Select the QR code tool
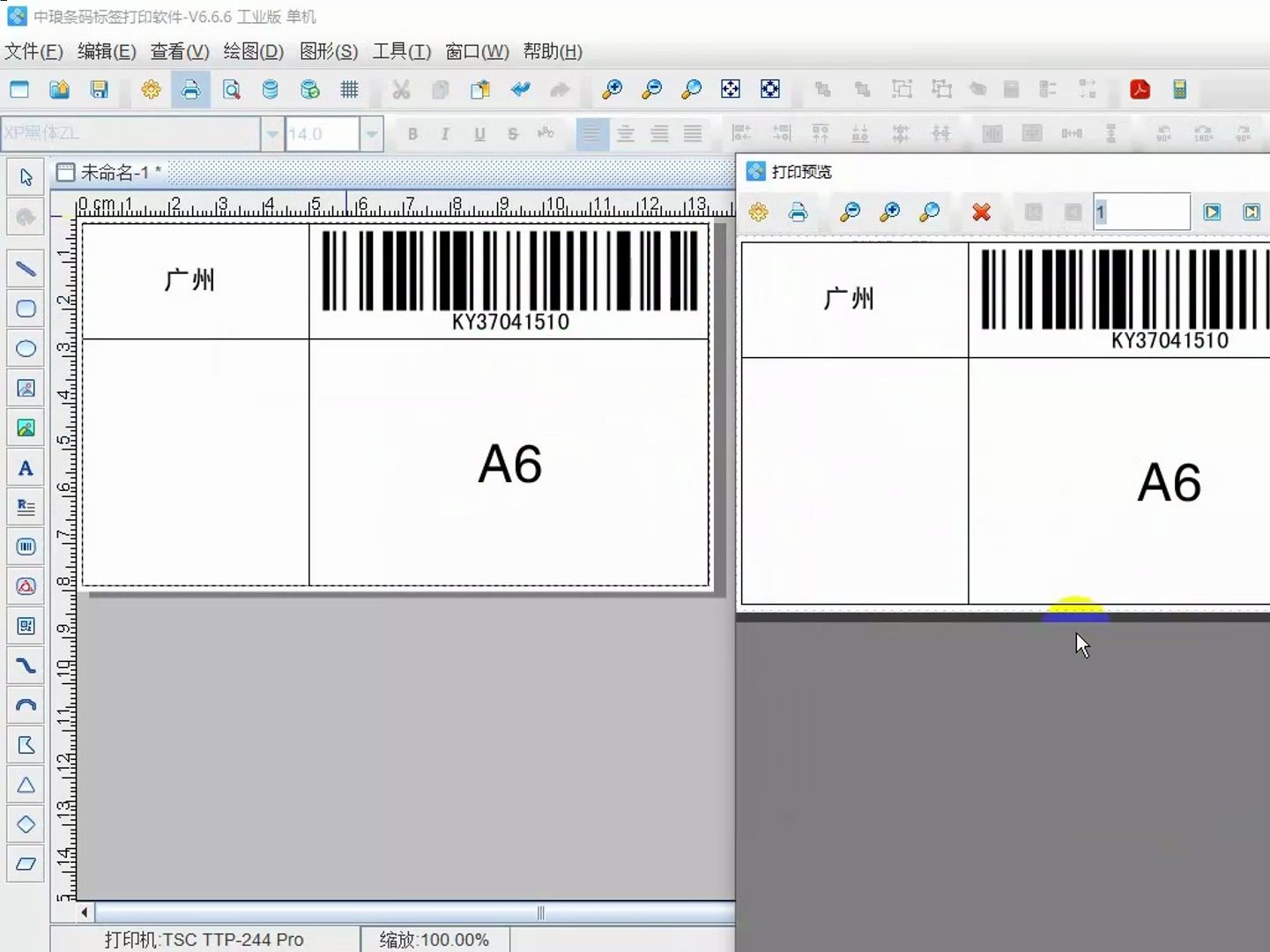Screen dimensions: 1270x952 (x=26, y=626)
